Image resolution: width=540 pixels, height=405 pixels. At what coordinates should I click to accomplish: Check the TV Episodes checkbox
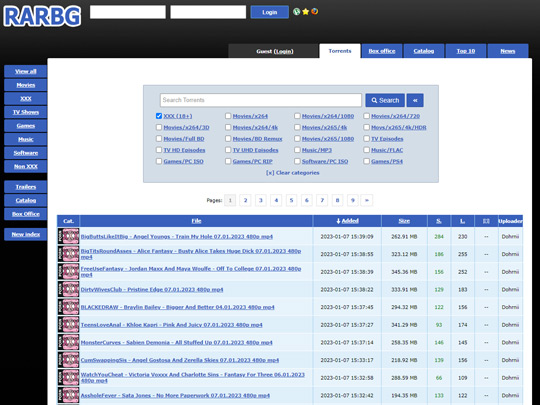pyautogui.click(x=366, y=139)
